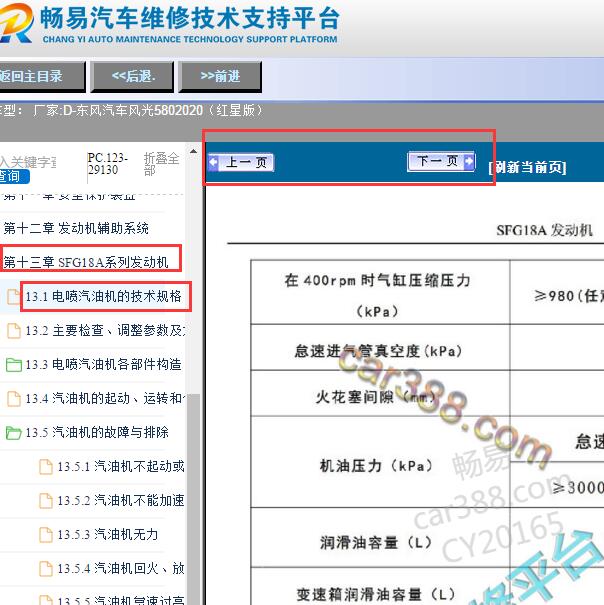Expand 13.3 电喷汽油机各部件构造
The width and height of the screenshot is (604, 605).
point(103,364)
